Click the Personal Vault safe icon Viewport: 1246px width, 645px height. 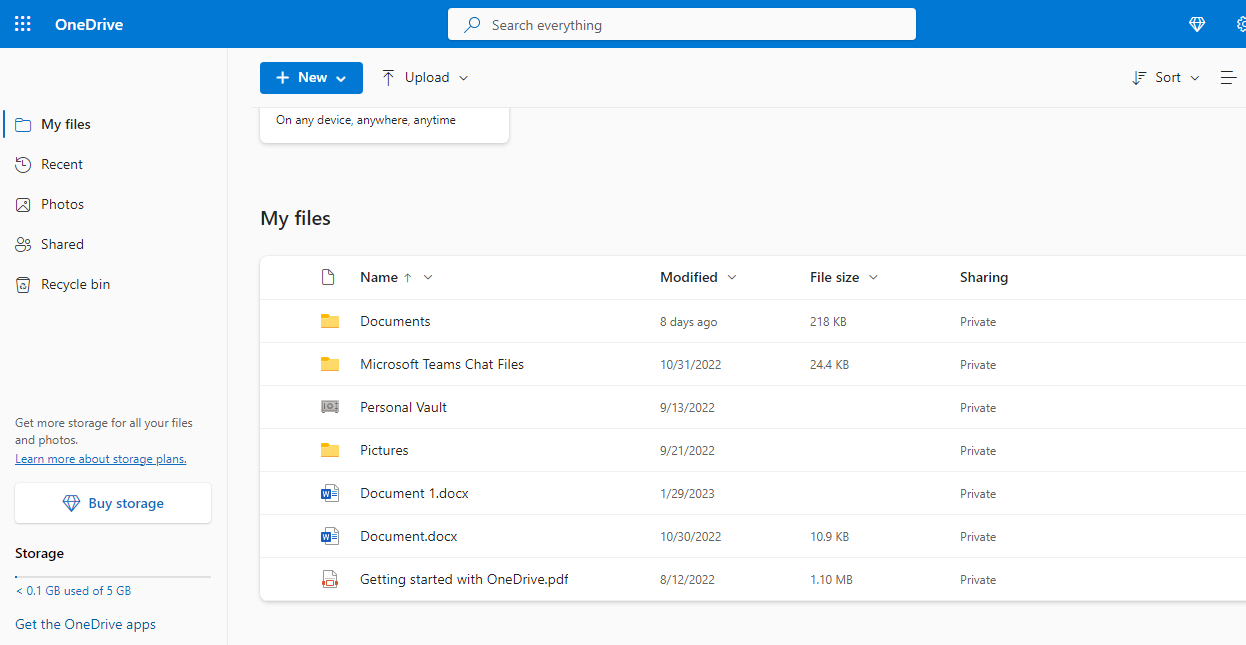click(330, 407)
